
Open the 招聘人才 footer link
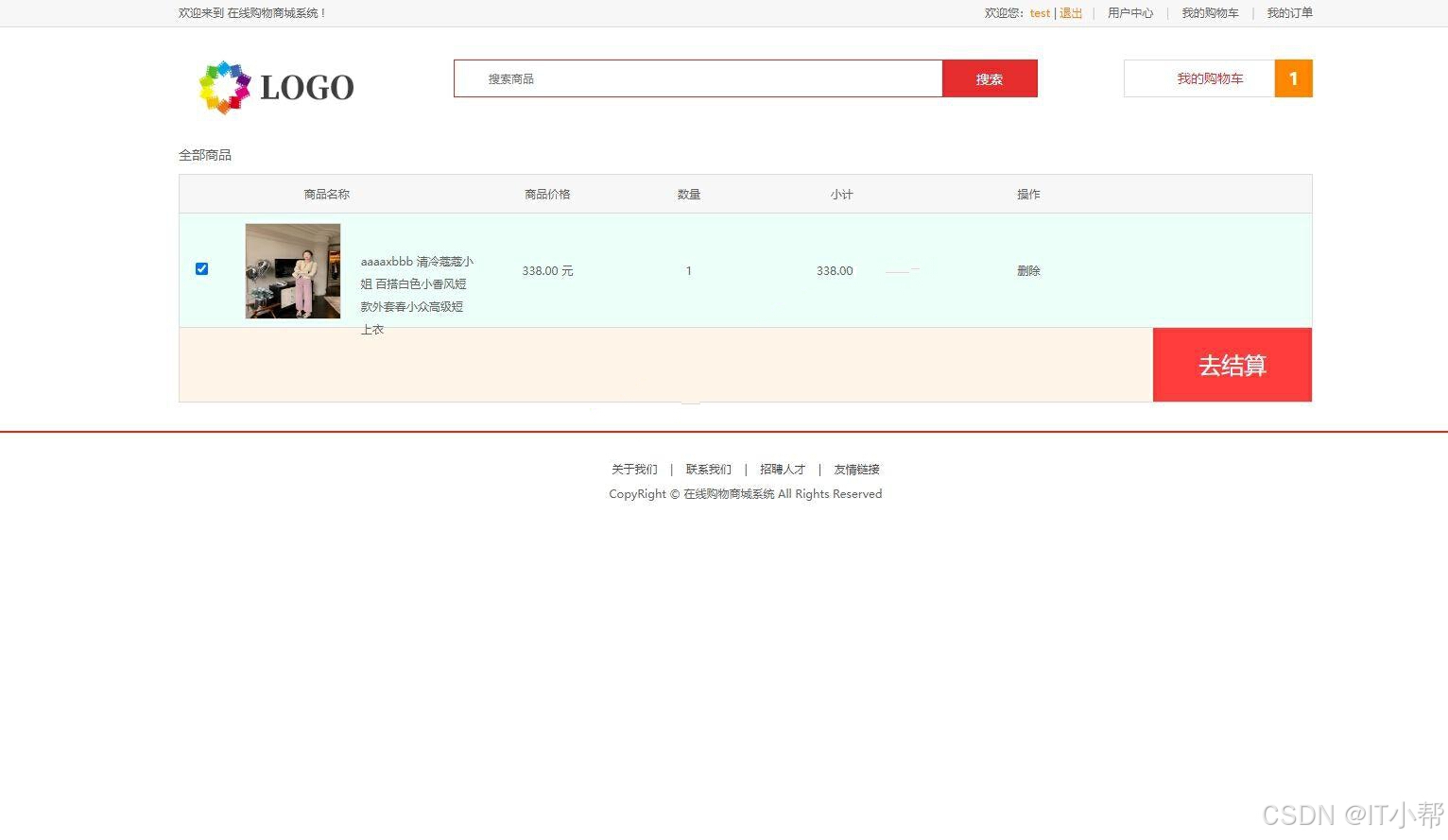(x=783, y=470)
